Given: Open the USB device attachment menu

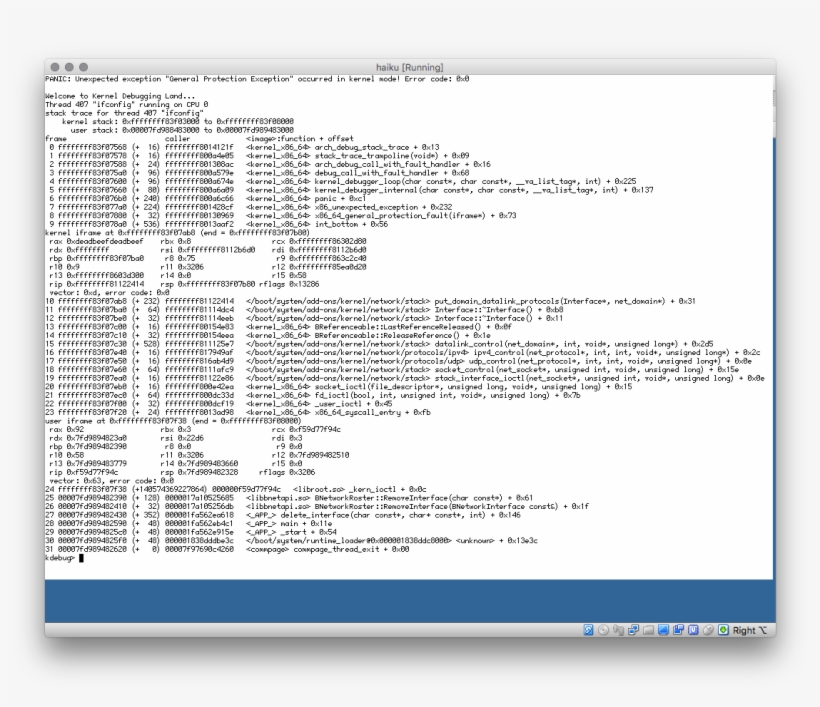Looking at the screenshot, I should point(692,631).
